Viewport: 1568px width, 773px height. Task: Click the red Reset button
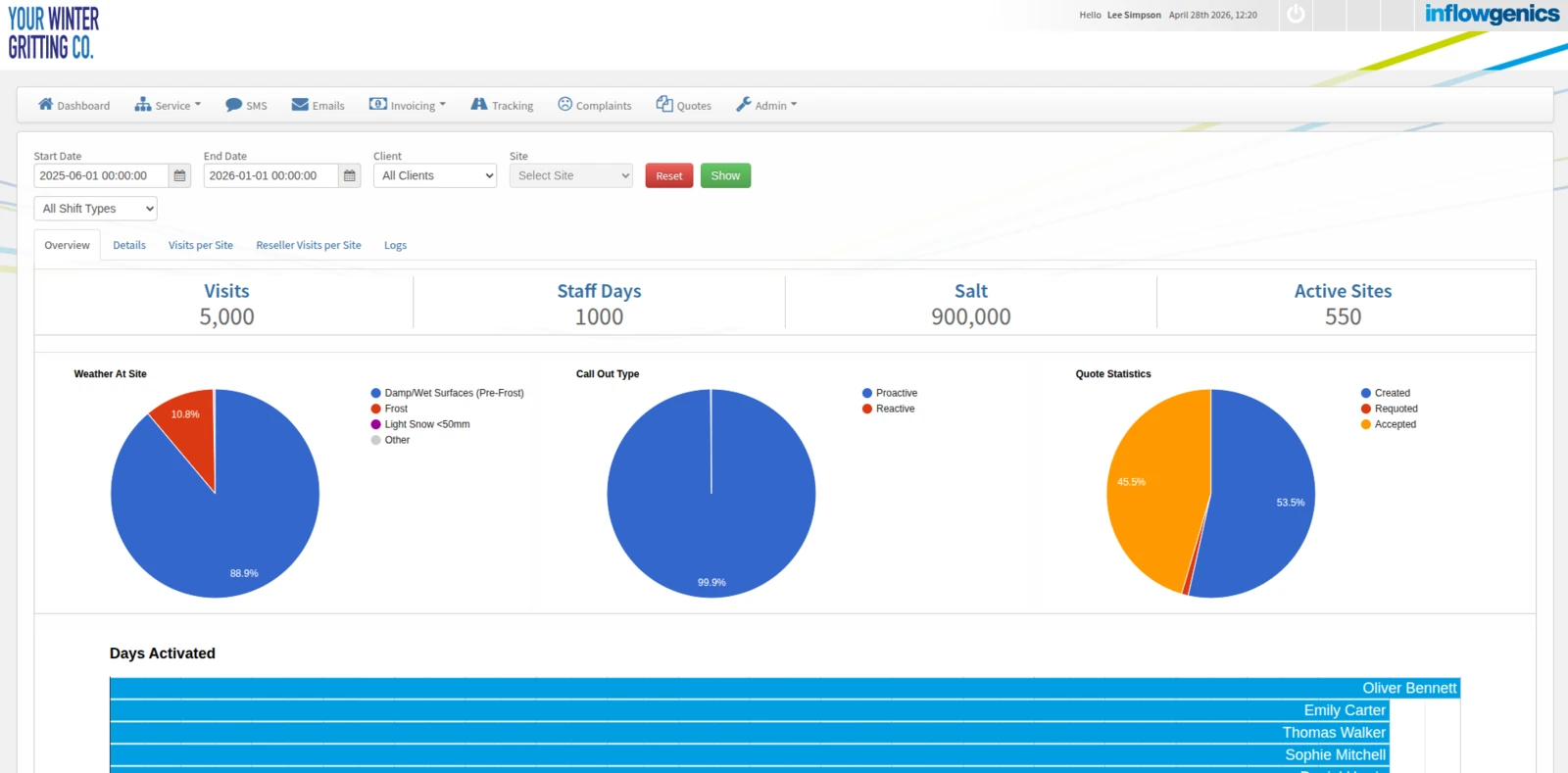point(669,175)
